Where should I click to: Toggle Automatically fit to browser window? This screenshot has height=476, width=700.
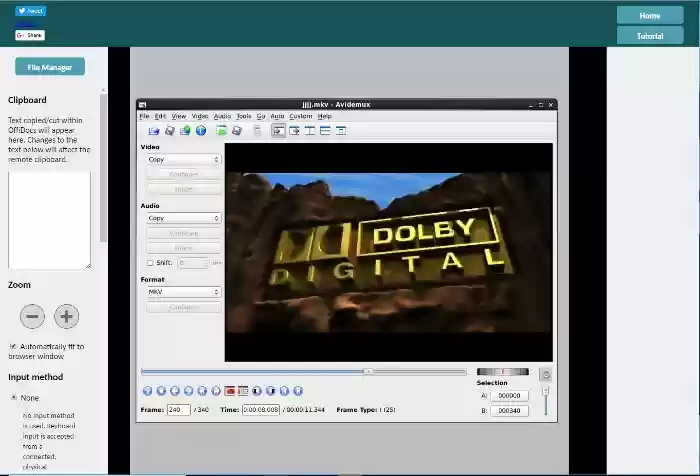[x=13, y=346]
